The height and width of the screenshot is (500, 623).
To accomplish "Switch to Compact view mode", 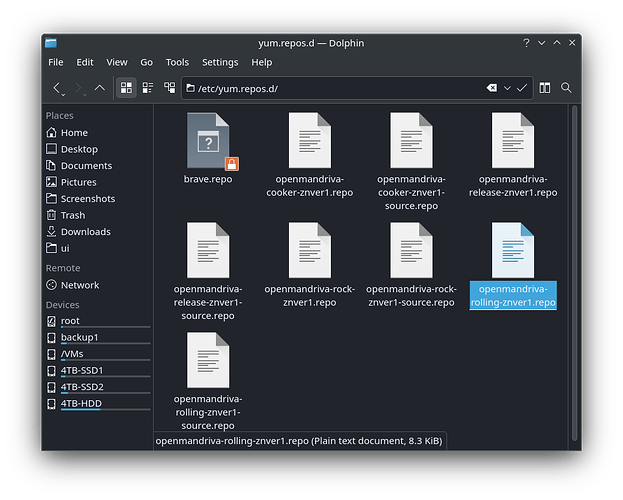I will pyautogui.click(x=148, y=88).
